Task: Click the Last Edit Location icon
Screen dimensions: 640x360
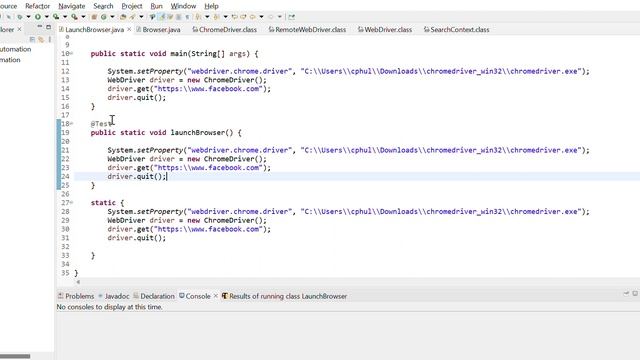Action: coord(234,17)
